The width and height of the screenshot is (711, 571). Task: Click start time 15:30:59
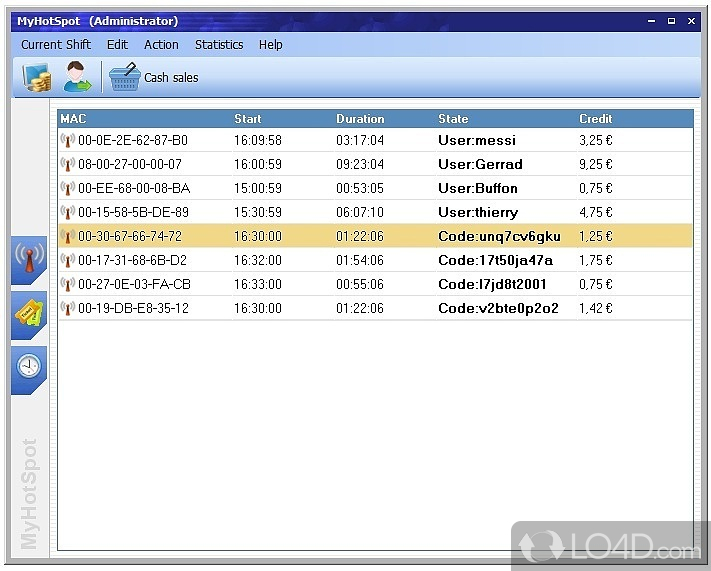click(x=258, y=212)
